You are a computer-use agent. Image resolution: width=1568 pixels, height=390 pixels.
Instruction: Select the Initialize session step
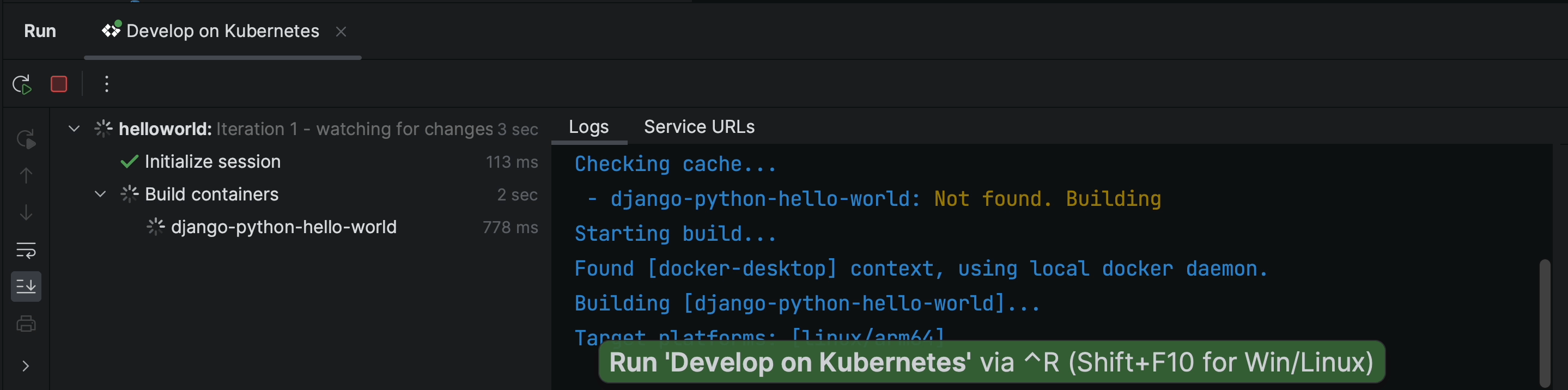(x=212, y=162)
